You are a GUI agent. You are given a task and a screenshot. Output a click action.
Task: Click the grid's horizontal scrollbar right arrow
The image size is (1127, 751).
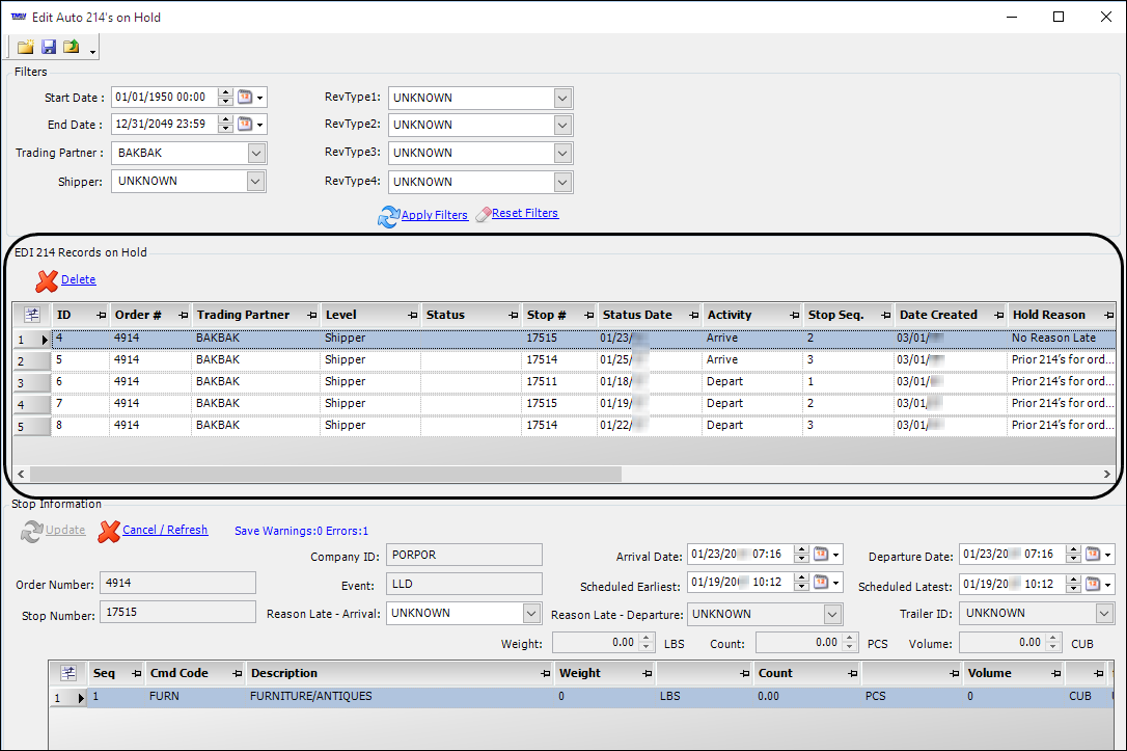pyautogui.click(x=1107, y=474)
